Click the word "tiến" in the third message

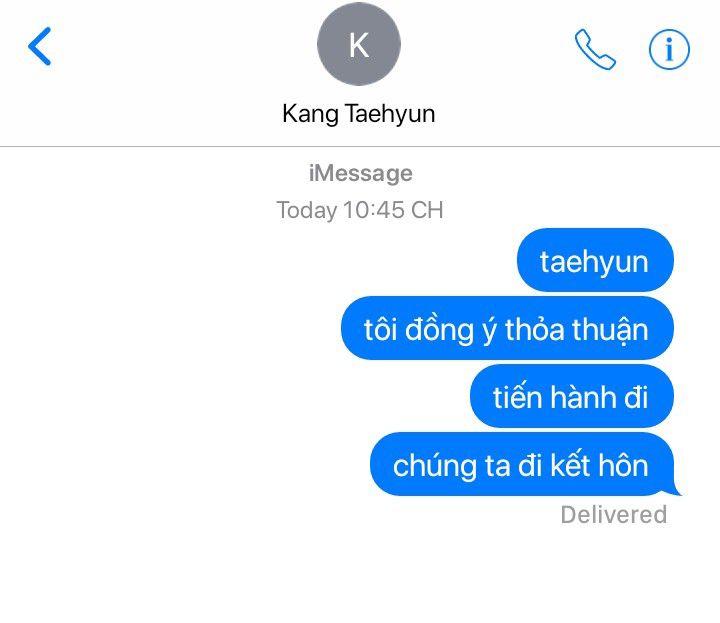(x=518, y=396)
